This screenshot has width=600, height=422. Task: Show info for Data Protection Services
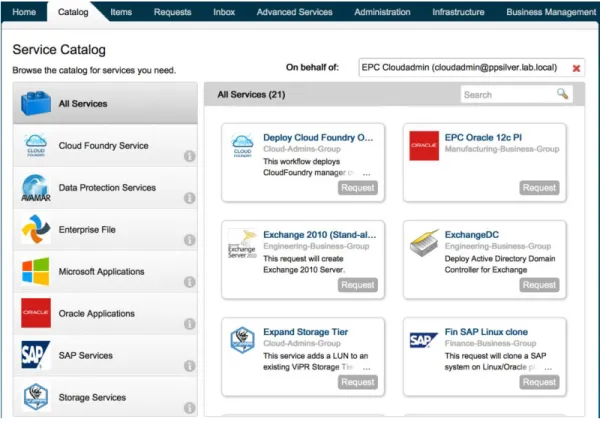click(189, 198)
